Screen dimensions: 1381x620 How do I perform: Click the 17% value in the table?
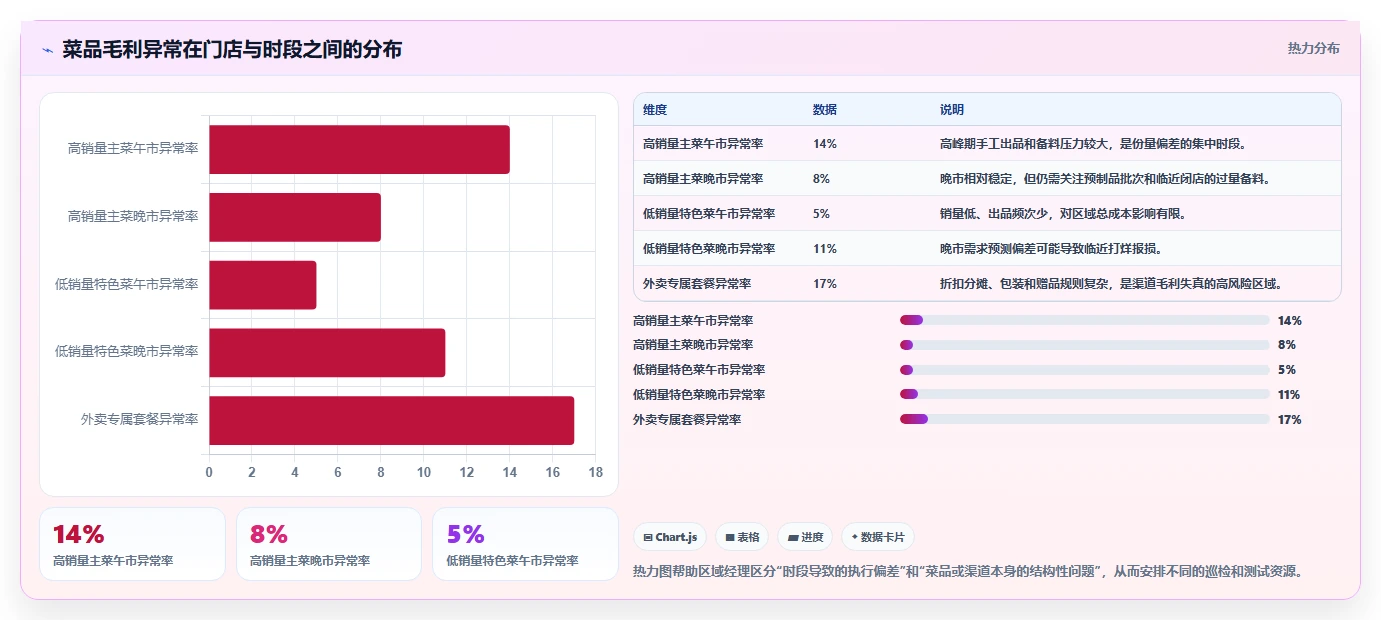[825, 283]
